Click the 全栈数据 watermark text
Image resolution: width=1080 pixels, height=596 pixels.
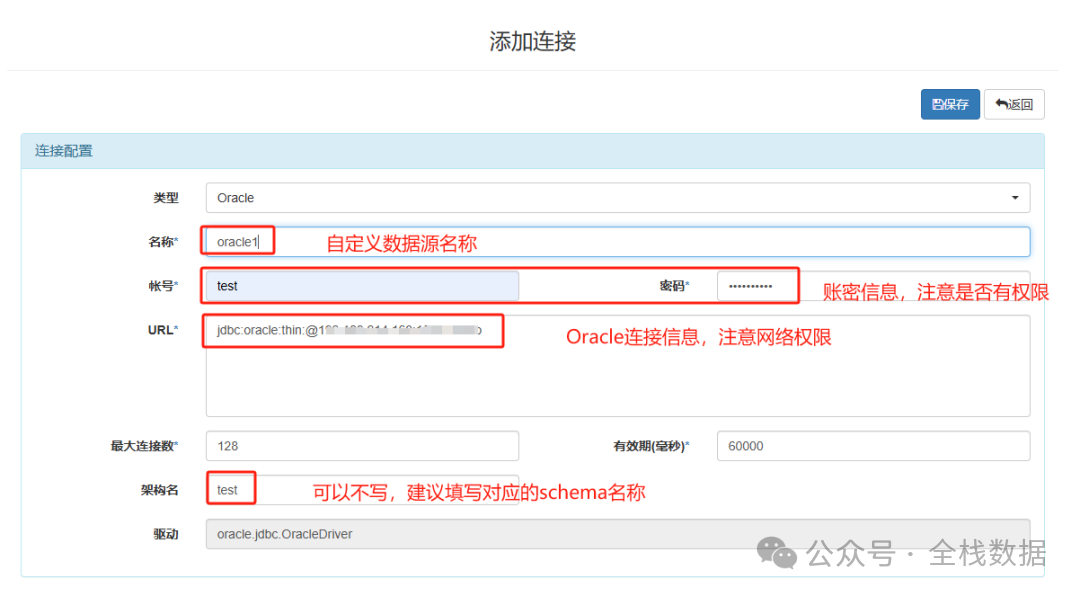[x=987, y=553]
